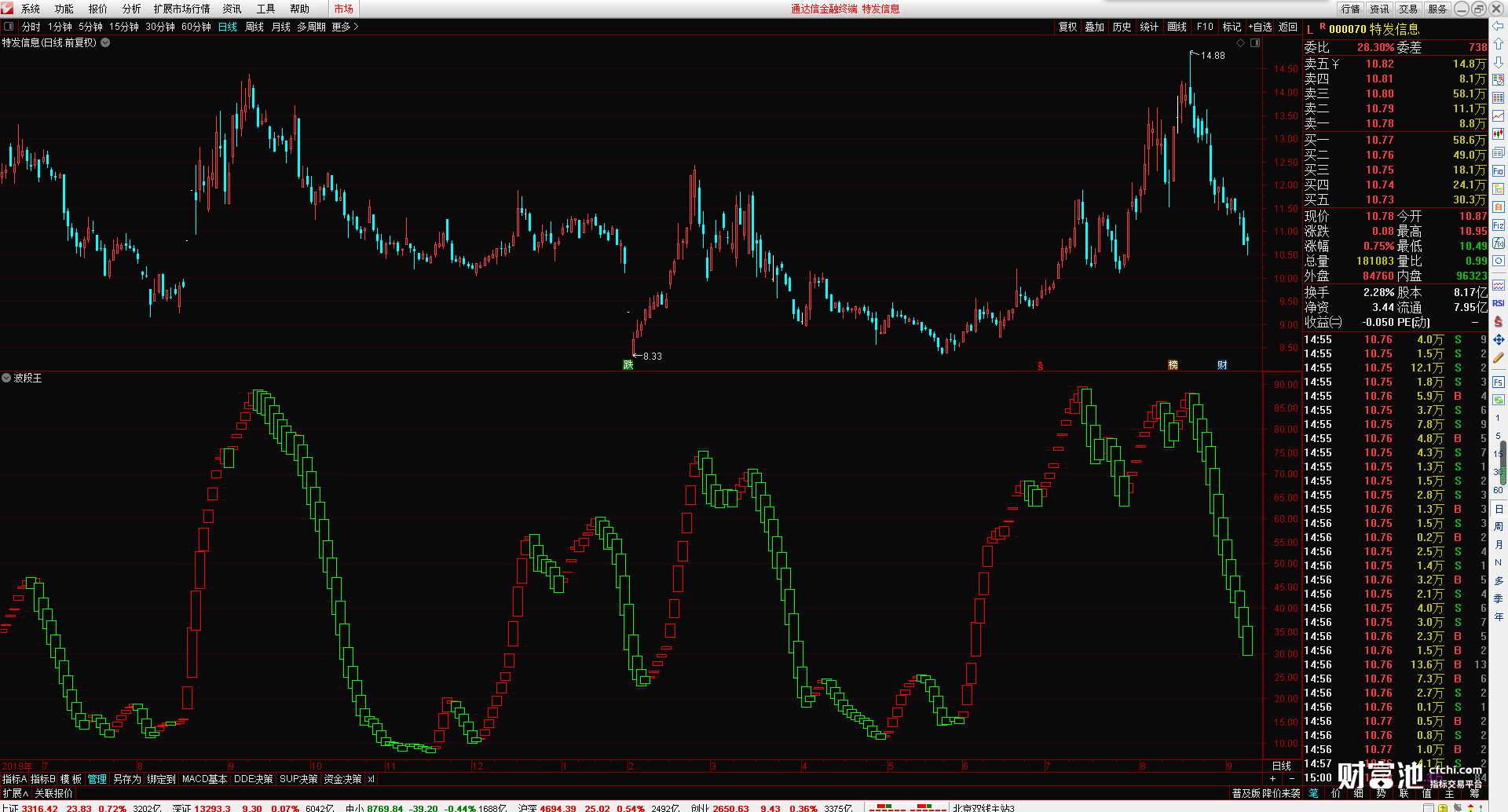Screen dimensions: 1508x812
Task: Select the pencil drawing tool icon
Action: pyautogui.click(x=1499, y=357)
